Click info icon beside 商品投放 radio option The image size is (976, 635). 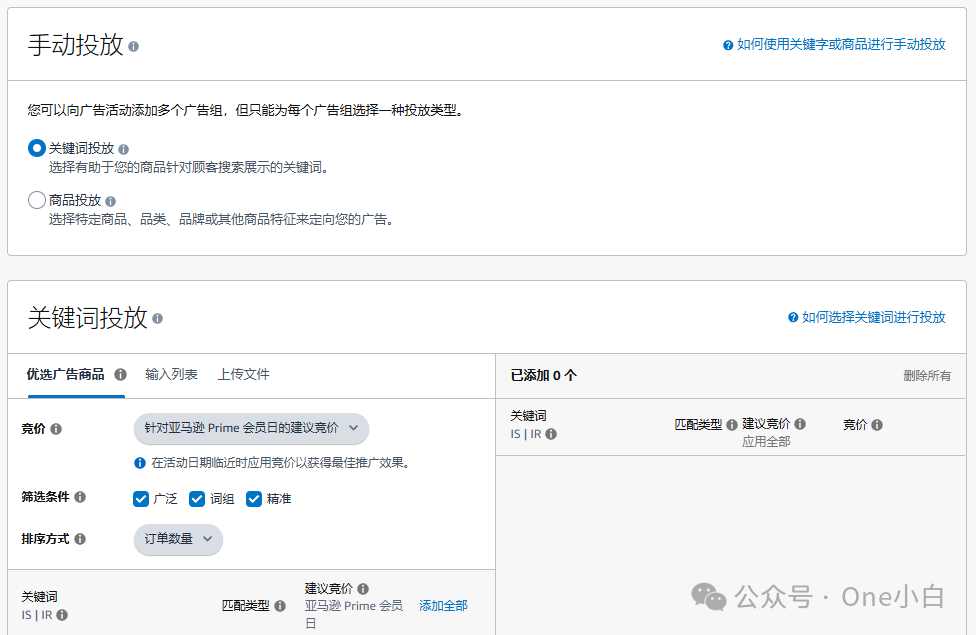click(111, 201)
